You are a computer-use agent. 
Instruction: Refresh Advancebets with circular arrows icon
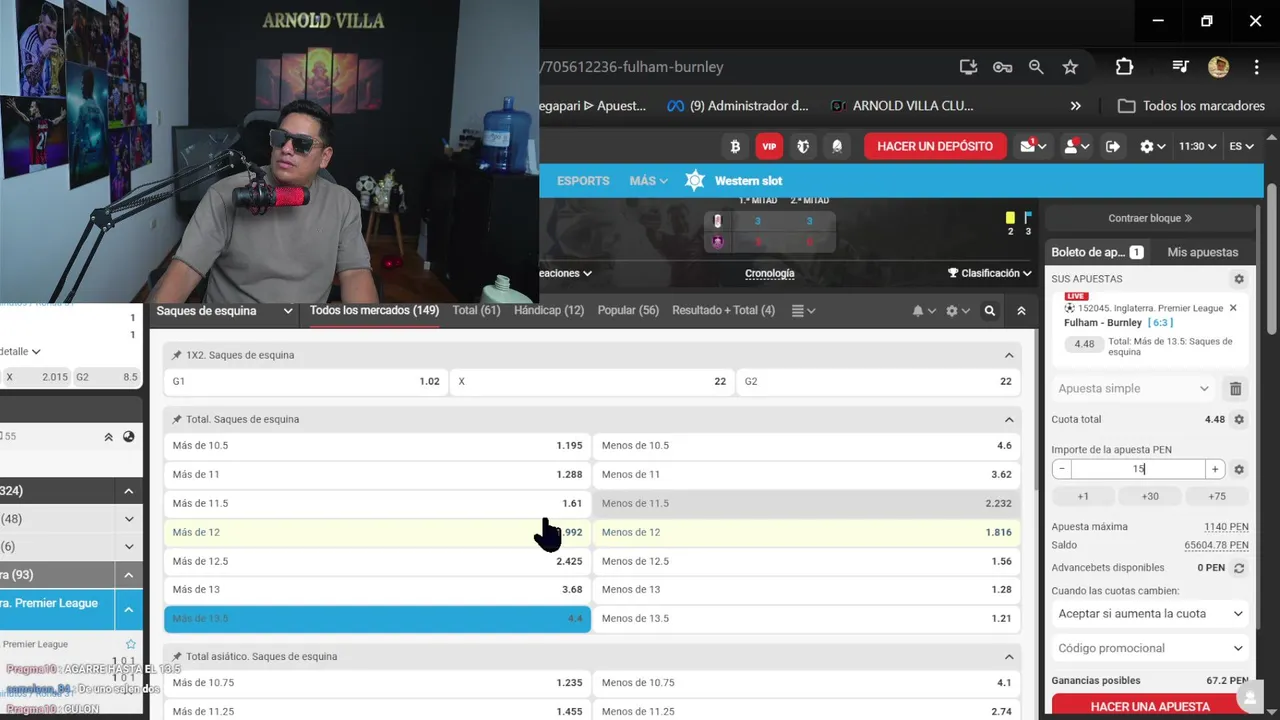1238,568
